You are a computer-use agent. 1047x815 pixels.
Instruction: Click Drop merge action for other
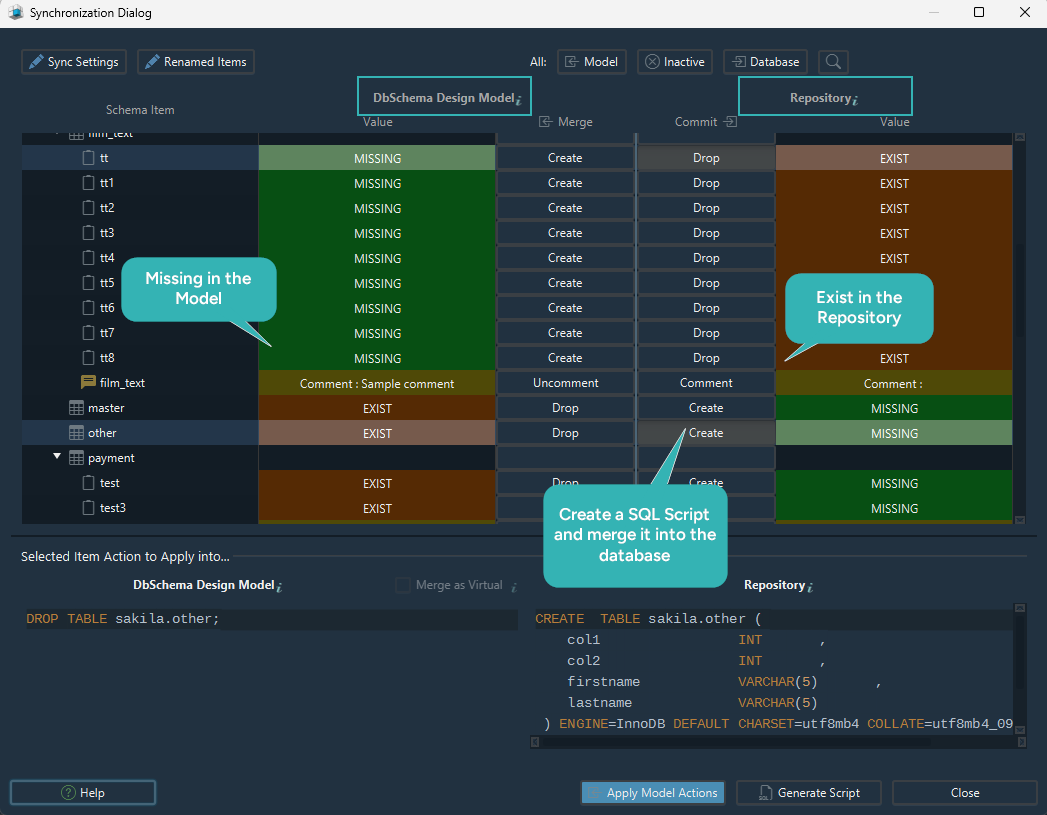565,433
